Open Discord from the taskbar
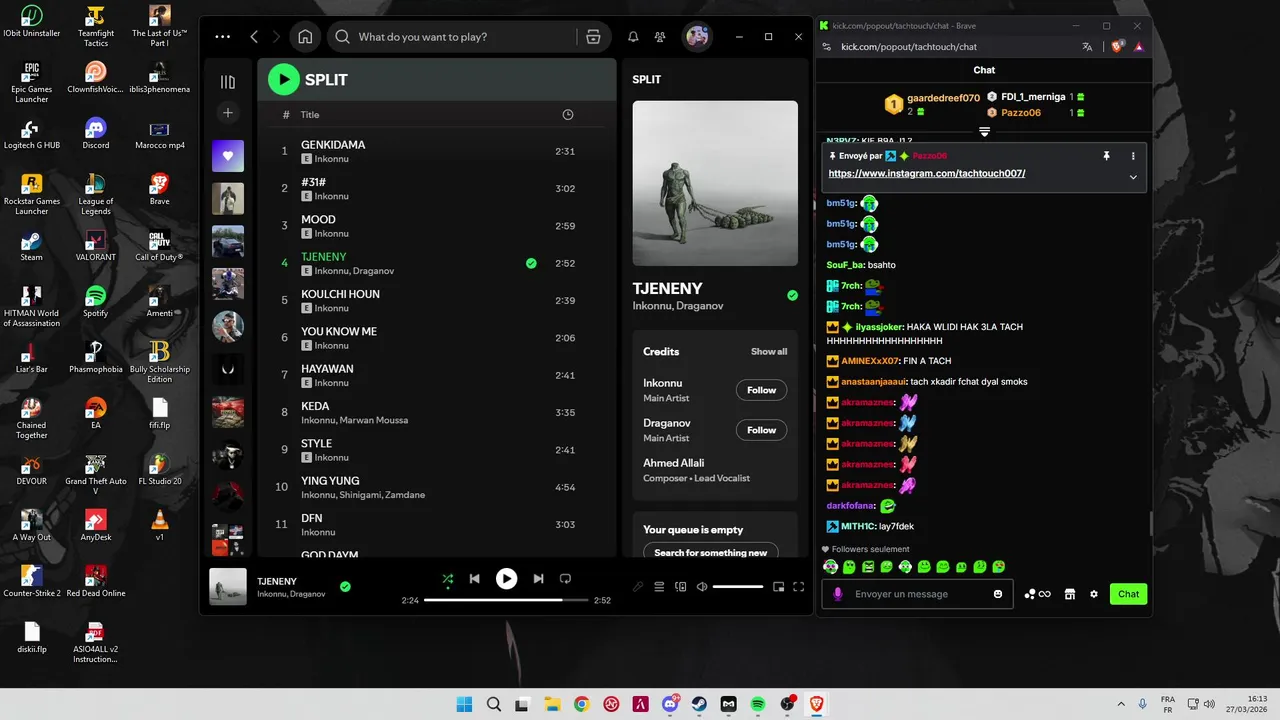 [x=670, y=704]
